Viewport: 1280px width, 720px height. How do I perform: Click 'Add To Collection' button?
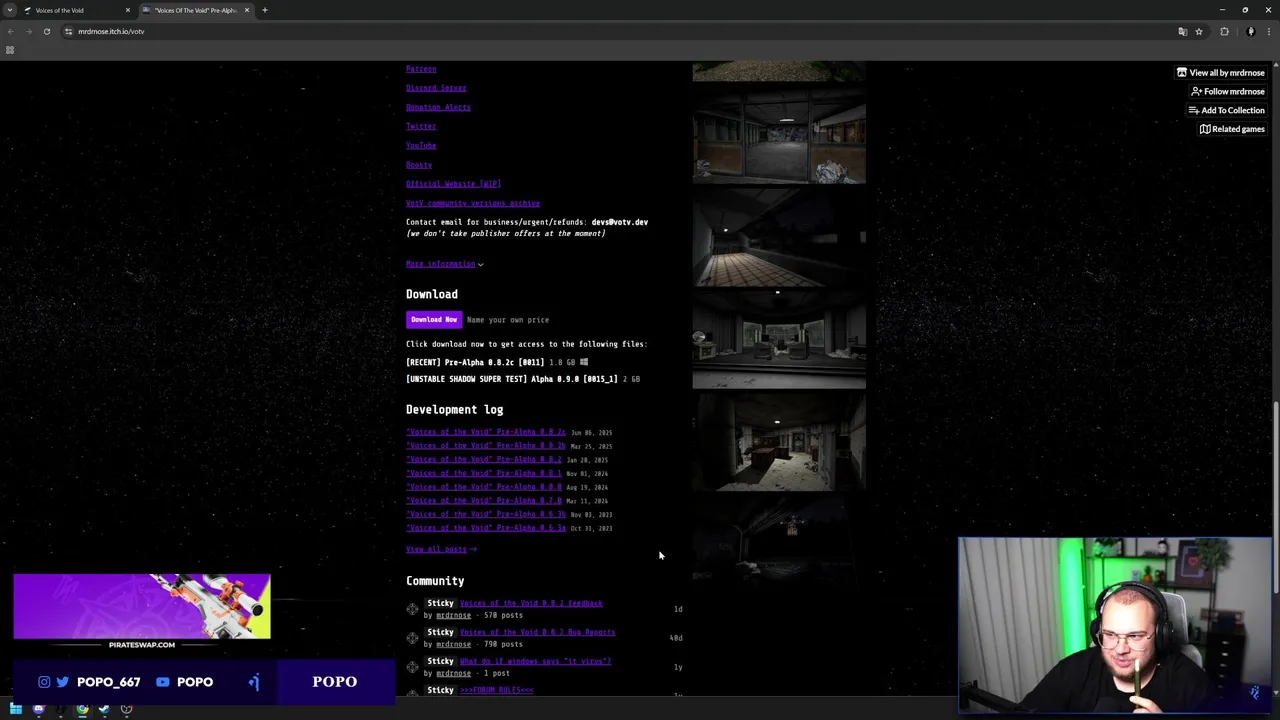pyautogui.click(x=1226, y=110)
